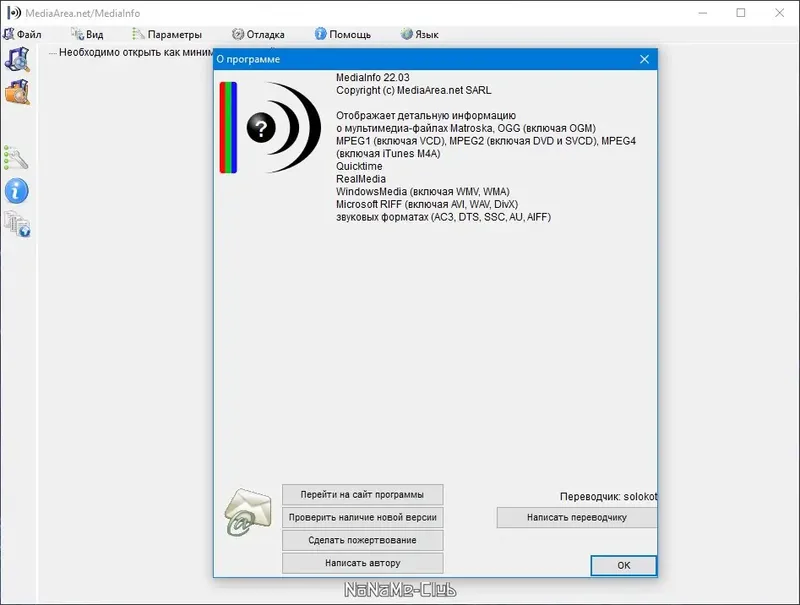
Task: Close the О программе dialog
Action: tap(644, 59)
